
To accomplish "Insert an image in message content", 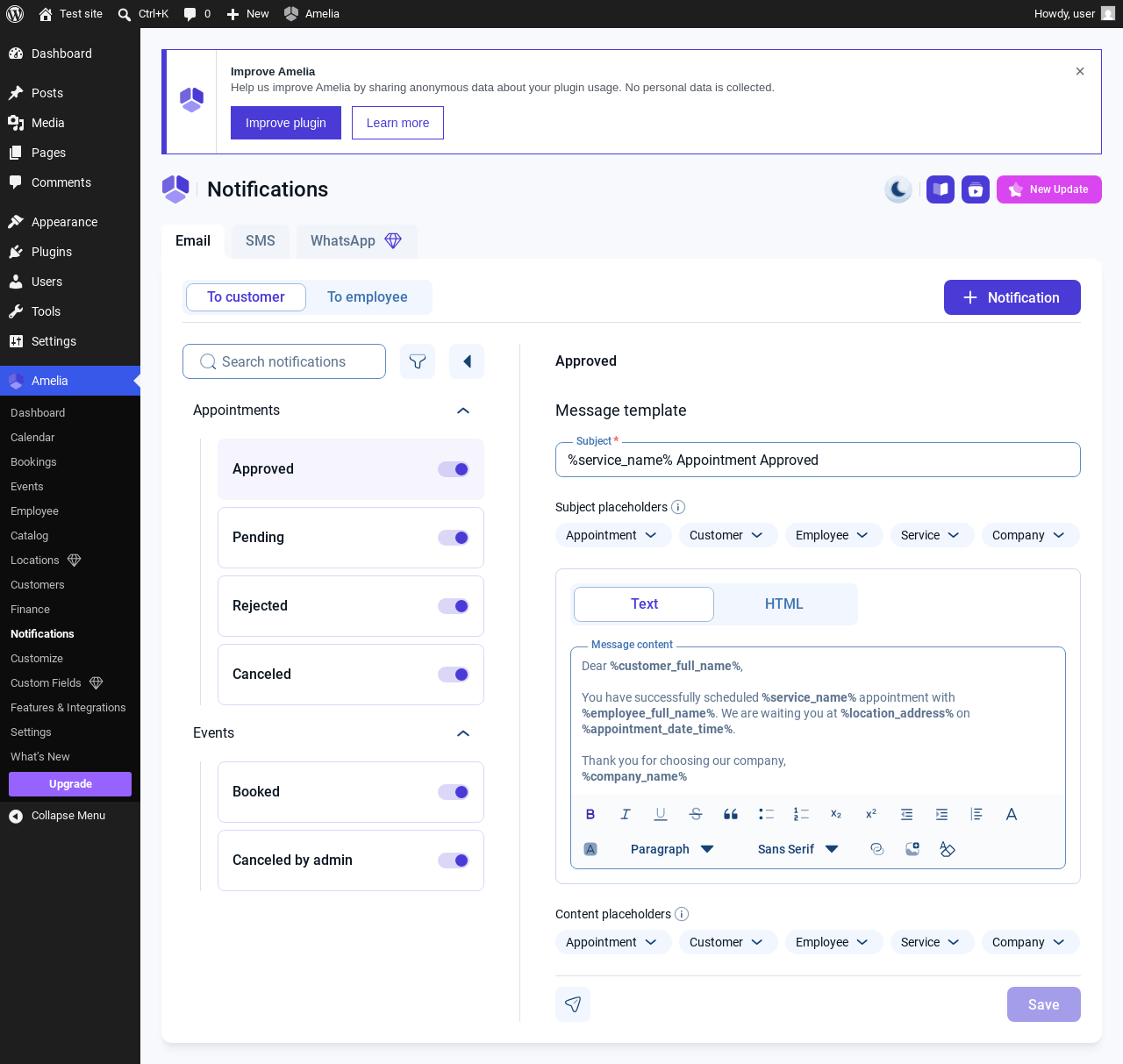I will point(912,849).
